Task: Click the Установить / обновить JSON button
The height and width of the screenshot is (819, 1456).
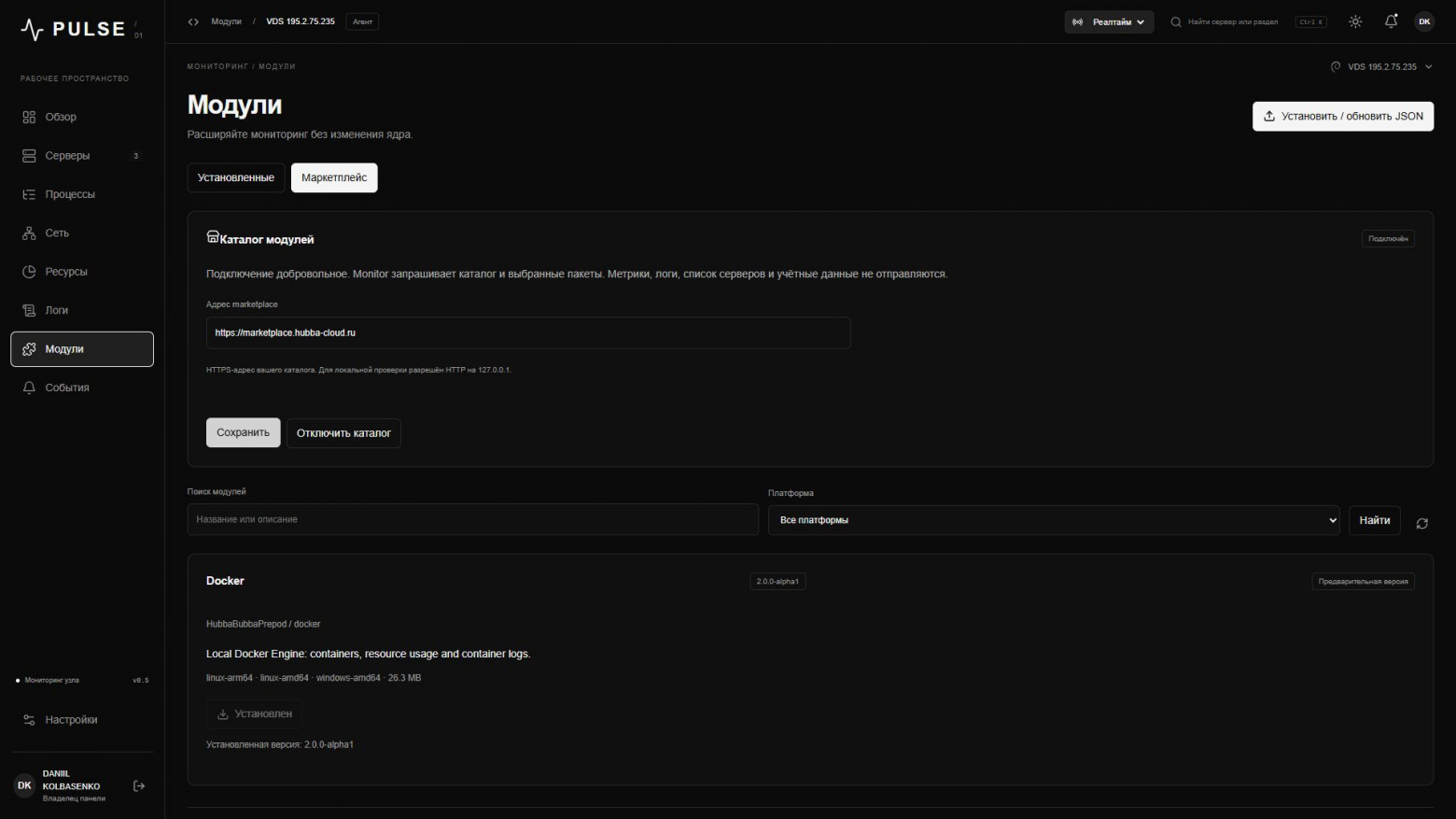Action: pos(1343,117)
